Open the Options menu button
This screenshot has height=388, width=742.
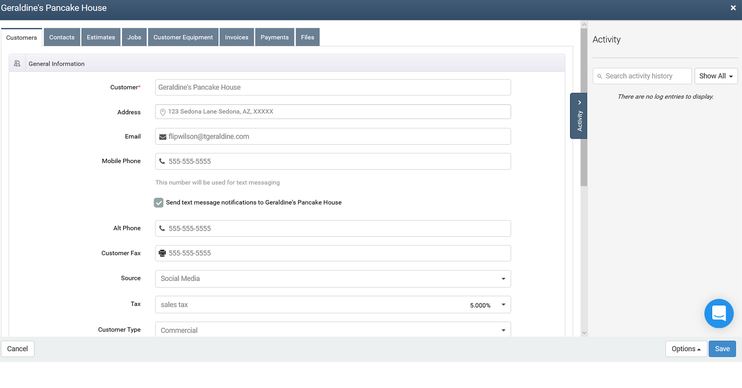pyautogui.click(x=686, y=349)
